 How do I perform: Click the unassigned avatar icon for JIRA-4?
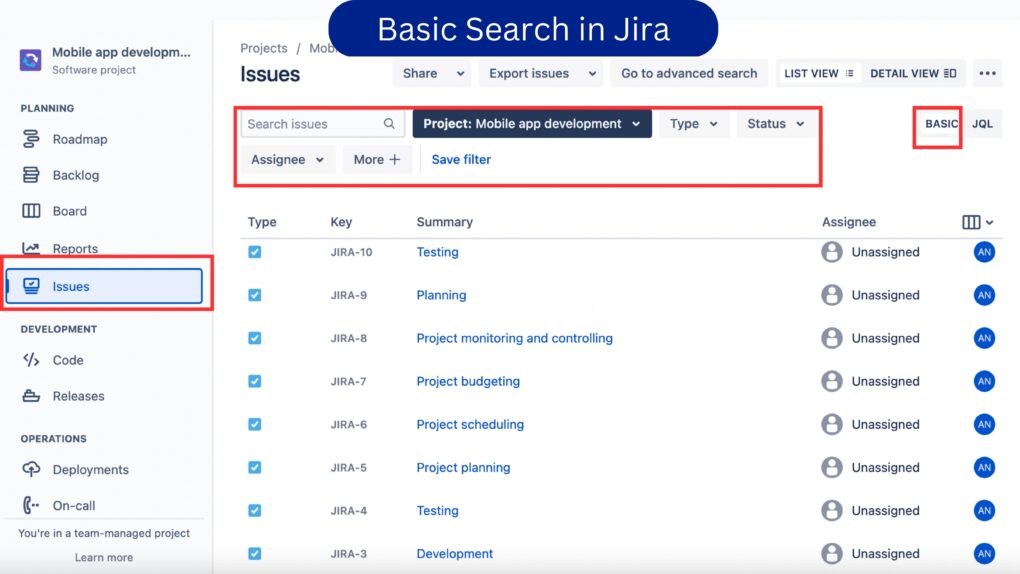[832, 510]
